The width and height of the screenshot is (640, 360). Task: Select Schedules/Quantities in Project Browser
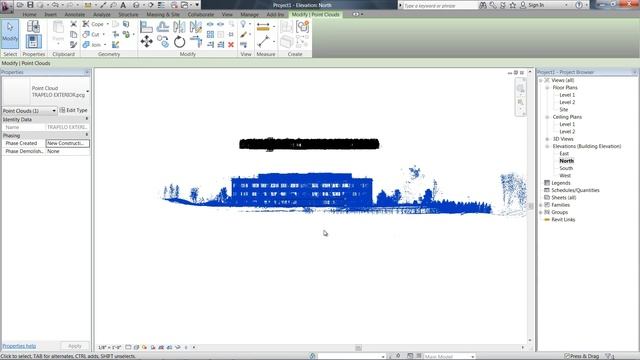pyautogui.click(x=575, y=190)
